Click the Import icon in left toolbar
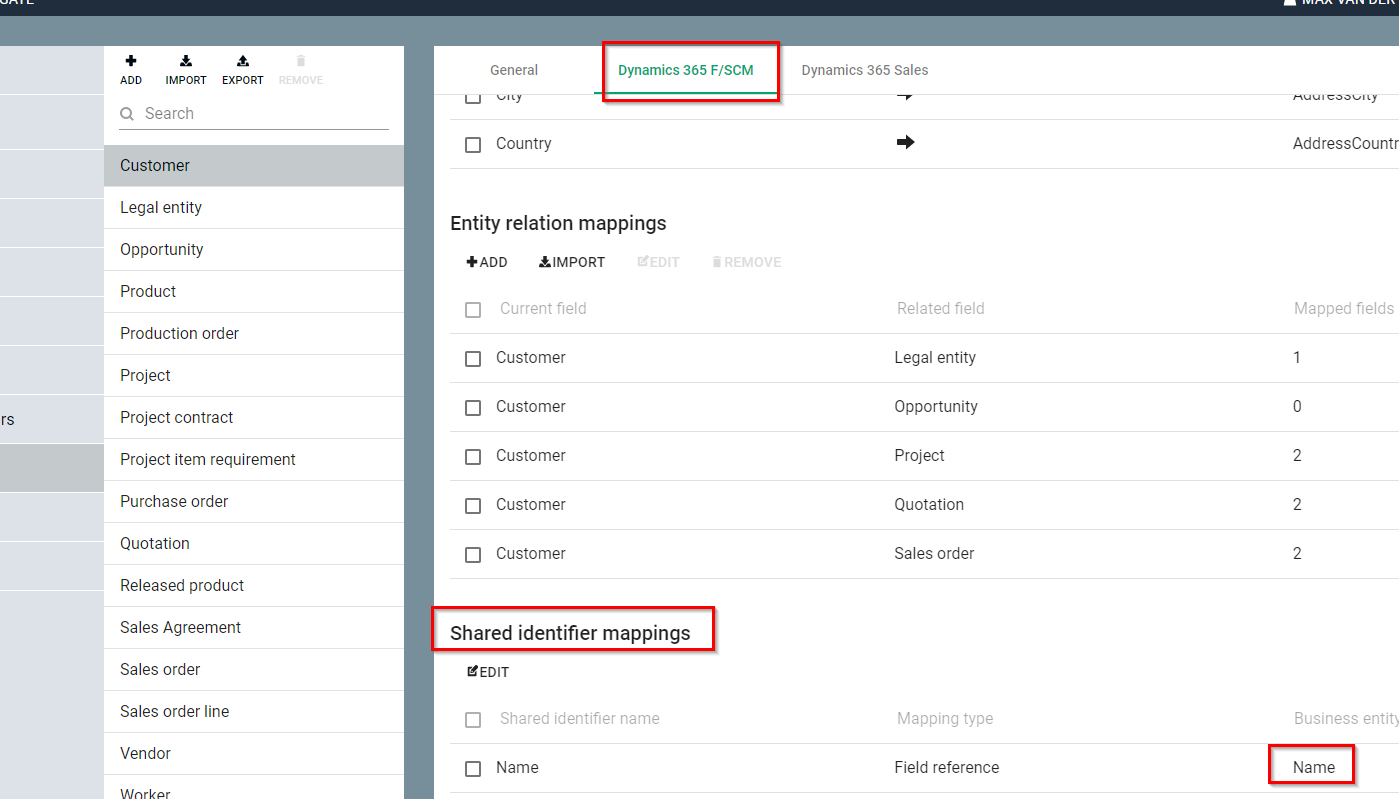Screen dimensions: 1399x799 [186, 62]
